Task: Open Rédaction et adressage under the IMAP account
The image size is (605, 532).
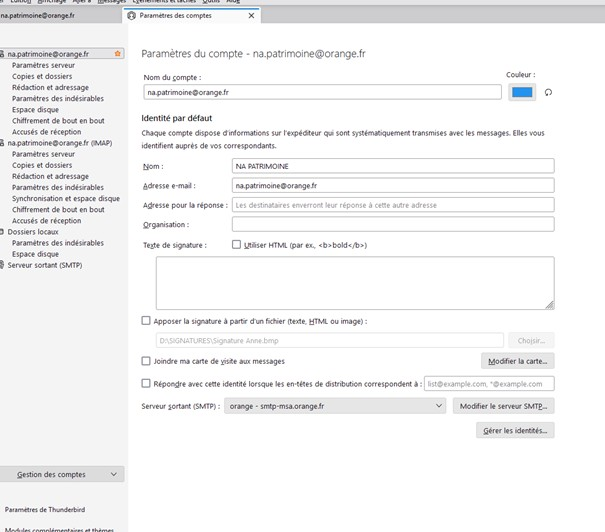Action: tap(50, 176)
